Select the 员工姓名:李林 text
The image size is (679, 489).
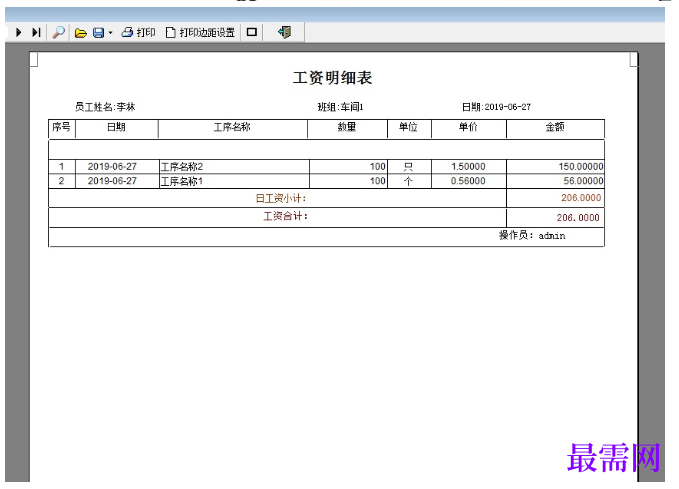coord(105,107)
